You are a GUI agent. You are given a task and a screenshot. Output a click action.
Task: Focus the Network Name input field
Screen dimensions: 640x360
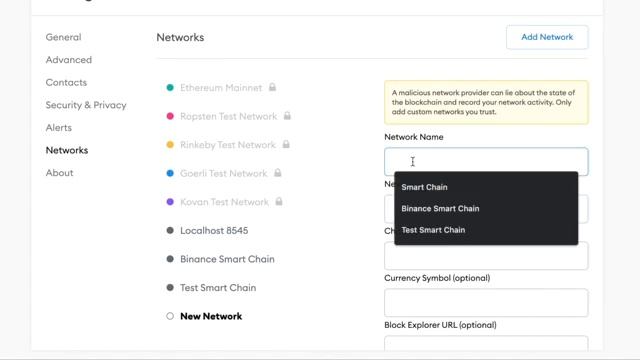tap(486, 161)
